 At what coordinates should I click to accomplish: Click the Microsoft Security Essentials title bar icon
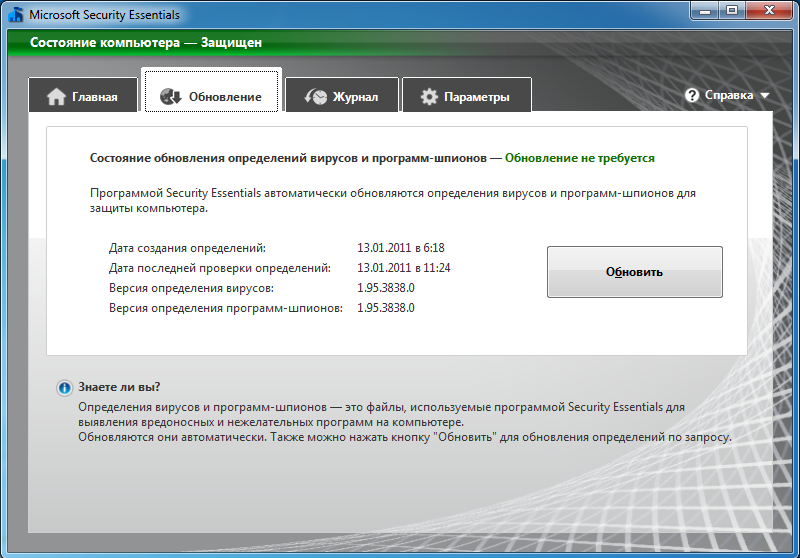pyautogui.click(x=16, y=14)
